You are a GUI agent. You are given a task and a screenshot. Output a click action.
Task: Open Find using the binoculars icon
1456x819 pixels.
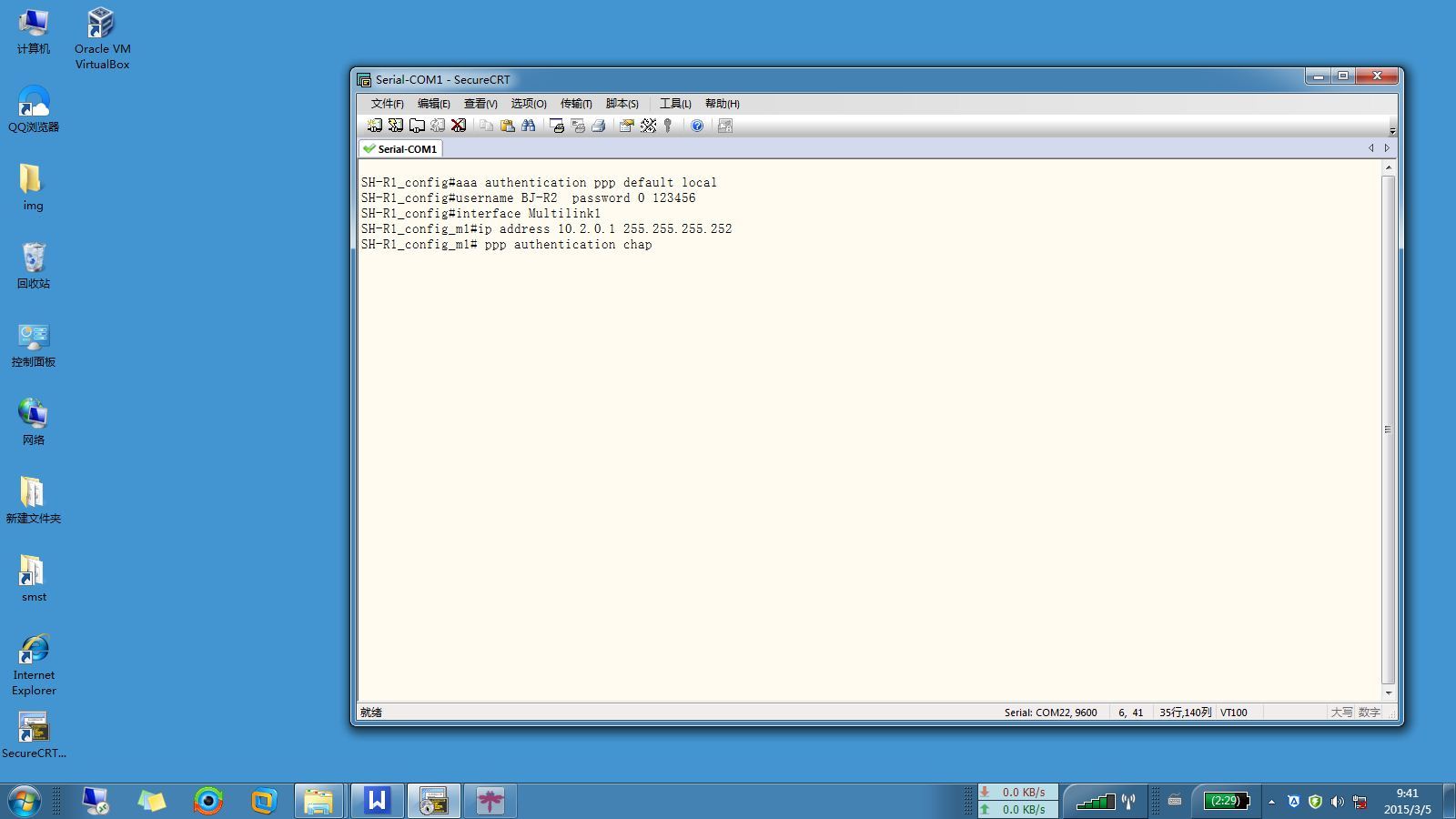click(x=529, y=126)
